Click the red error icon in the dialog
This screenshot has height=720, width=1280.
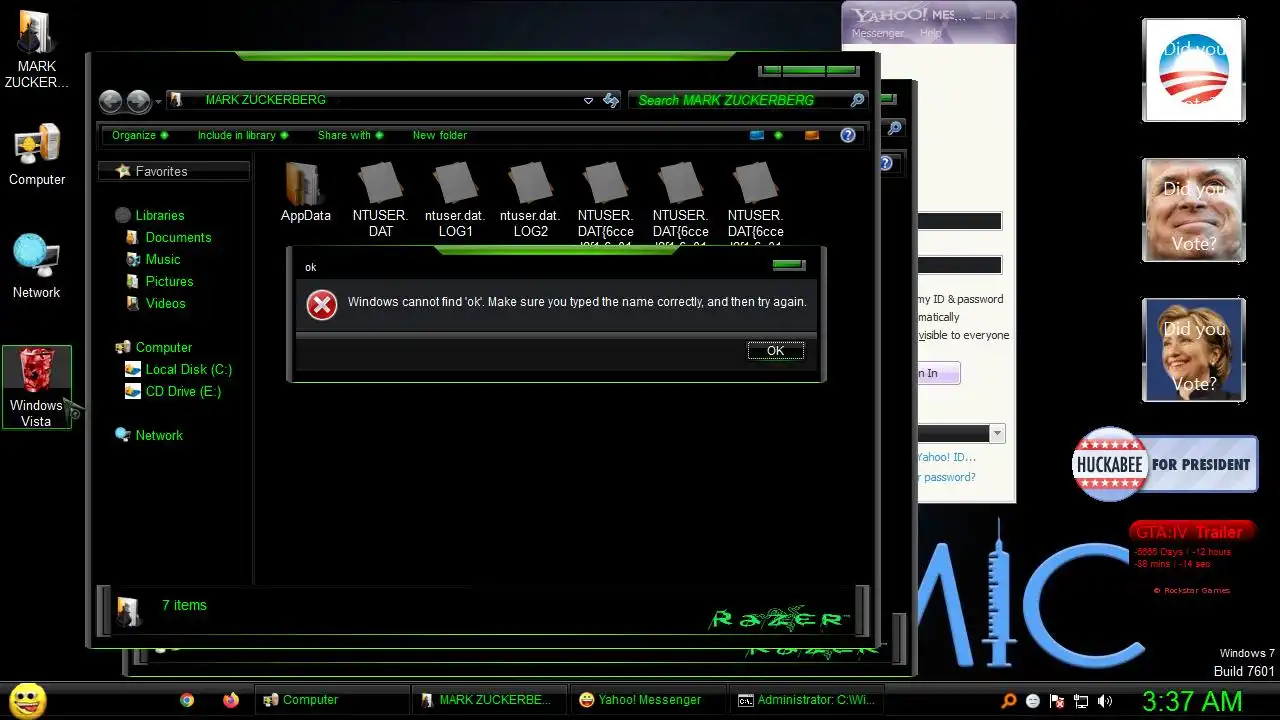[321, 305]
